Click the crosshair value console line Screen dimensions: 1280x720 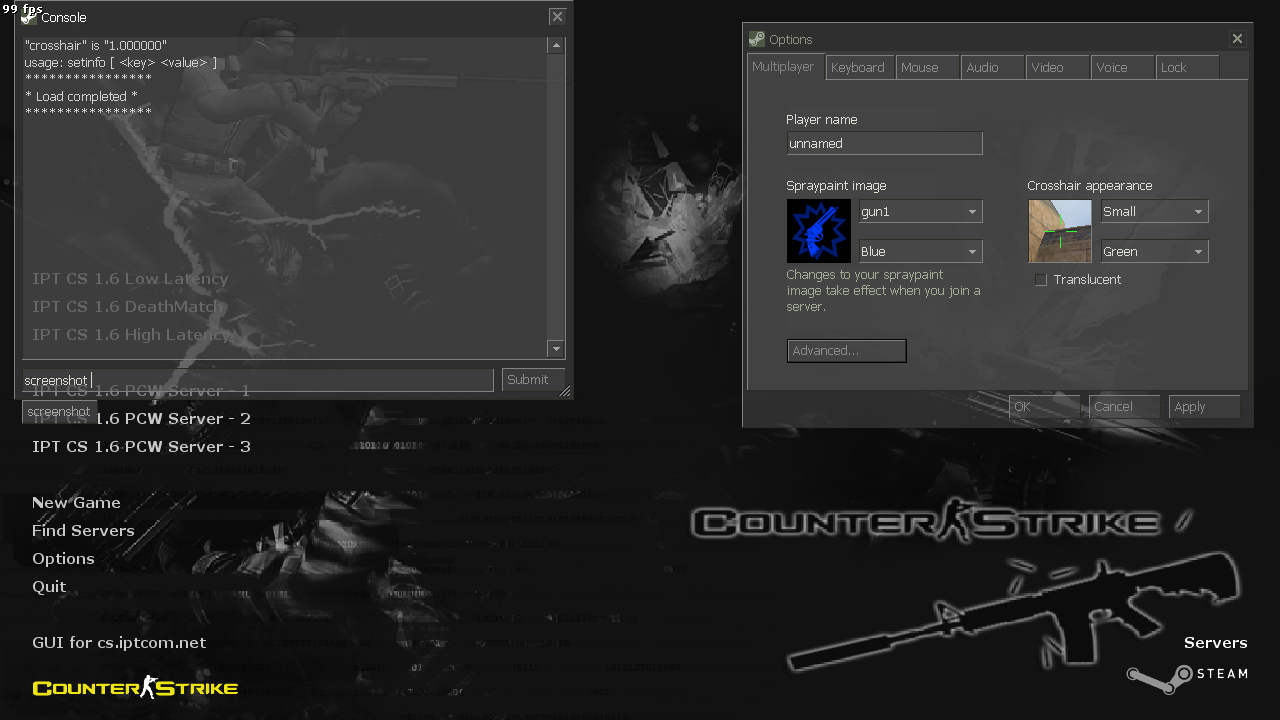pos(96,46)
